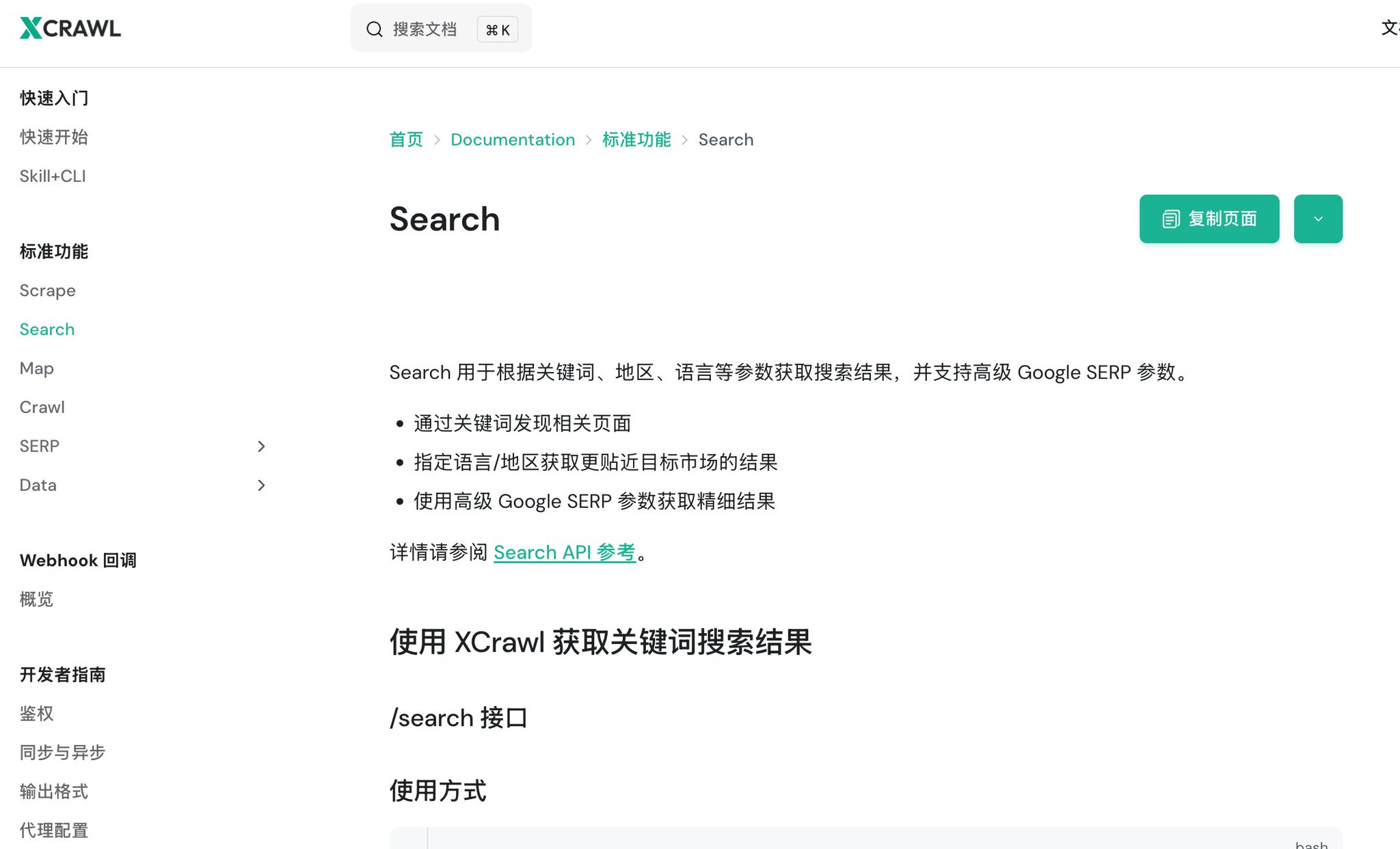
Task: Open the SERP sidebar item
Action: (x=40, y=446)
